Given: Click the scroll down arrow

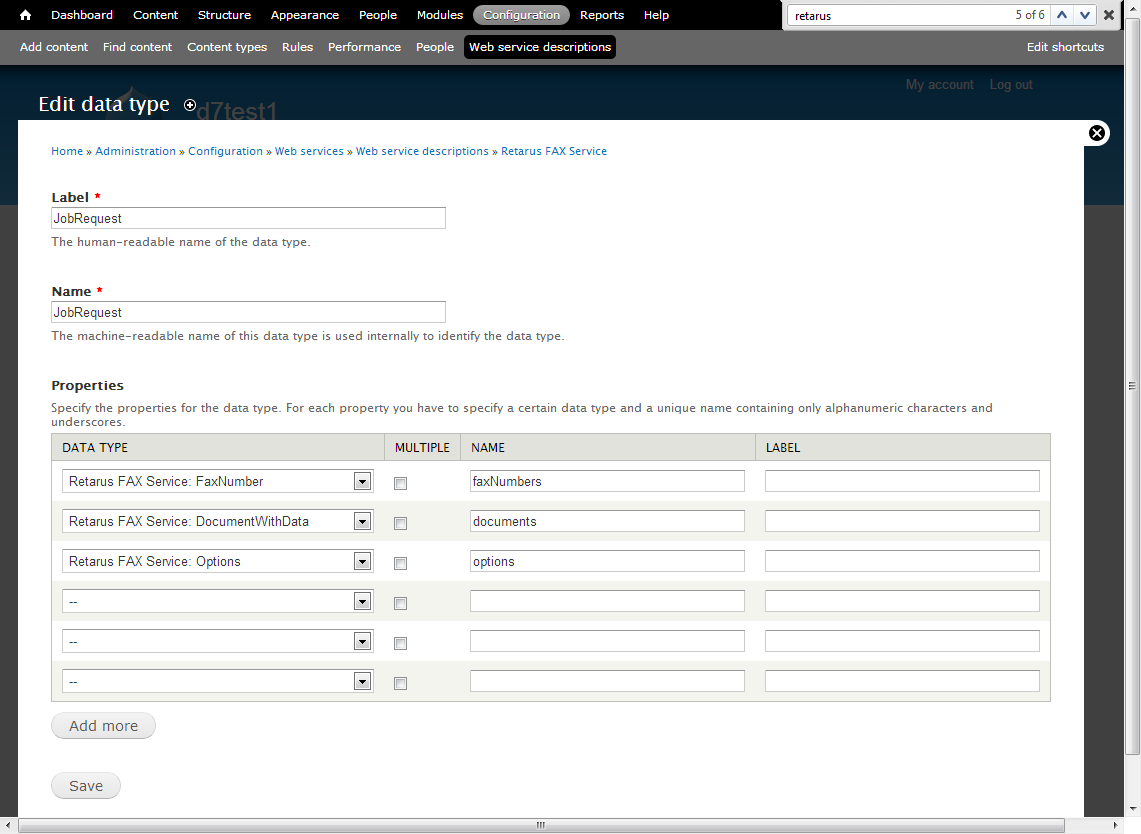Looking at the screenshot, I should [1132, 809].
